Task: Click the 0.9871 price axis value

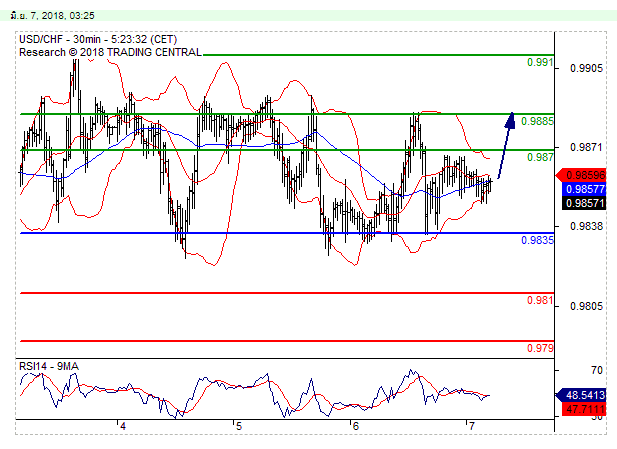Action: [586, 148]
